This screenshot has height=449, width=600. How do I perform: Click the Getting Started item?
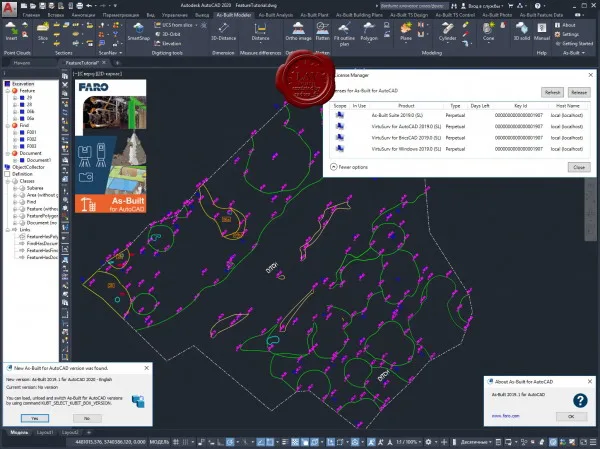[574, 43]
